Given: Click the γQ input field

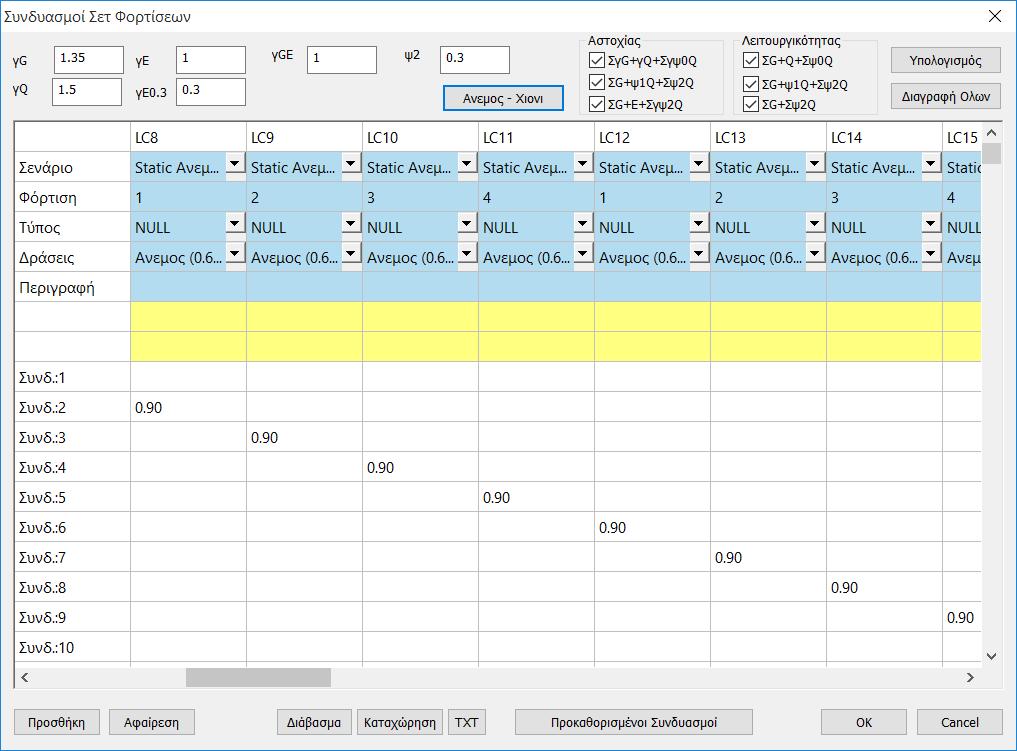Looking at the screenshot, I should [x=87, y=91].
